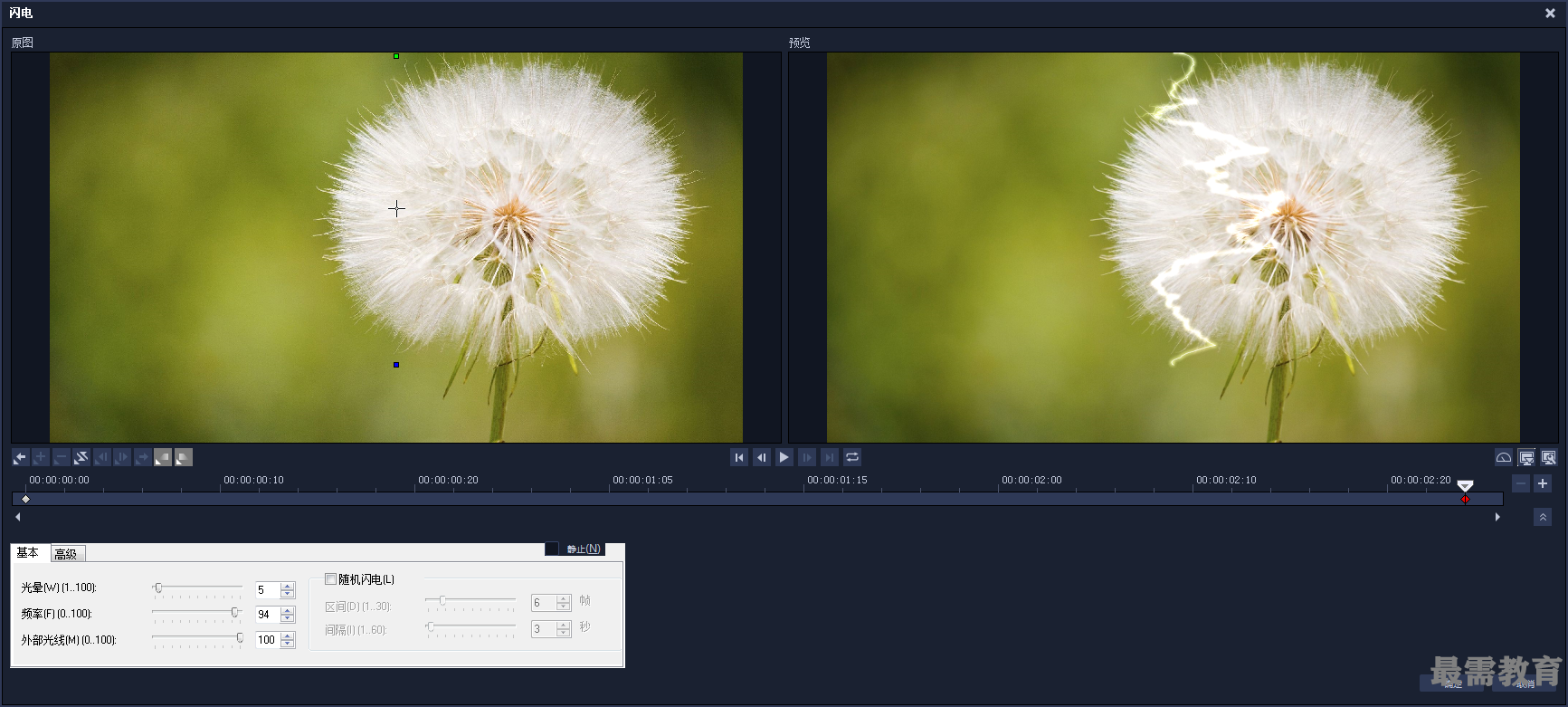Increase the 频率 value with up arrow
Viewport: 1568px width, 707px height.
click(x=288, y=610)
